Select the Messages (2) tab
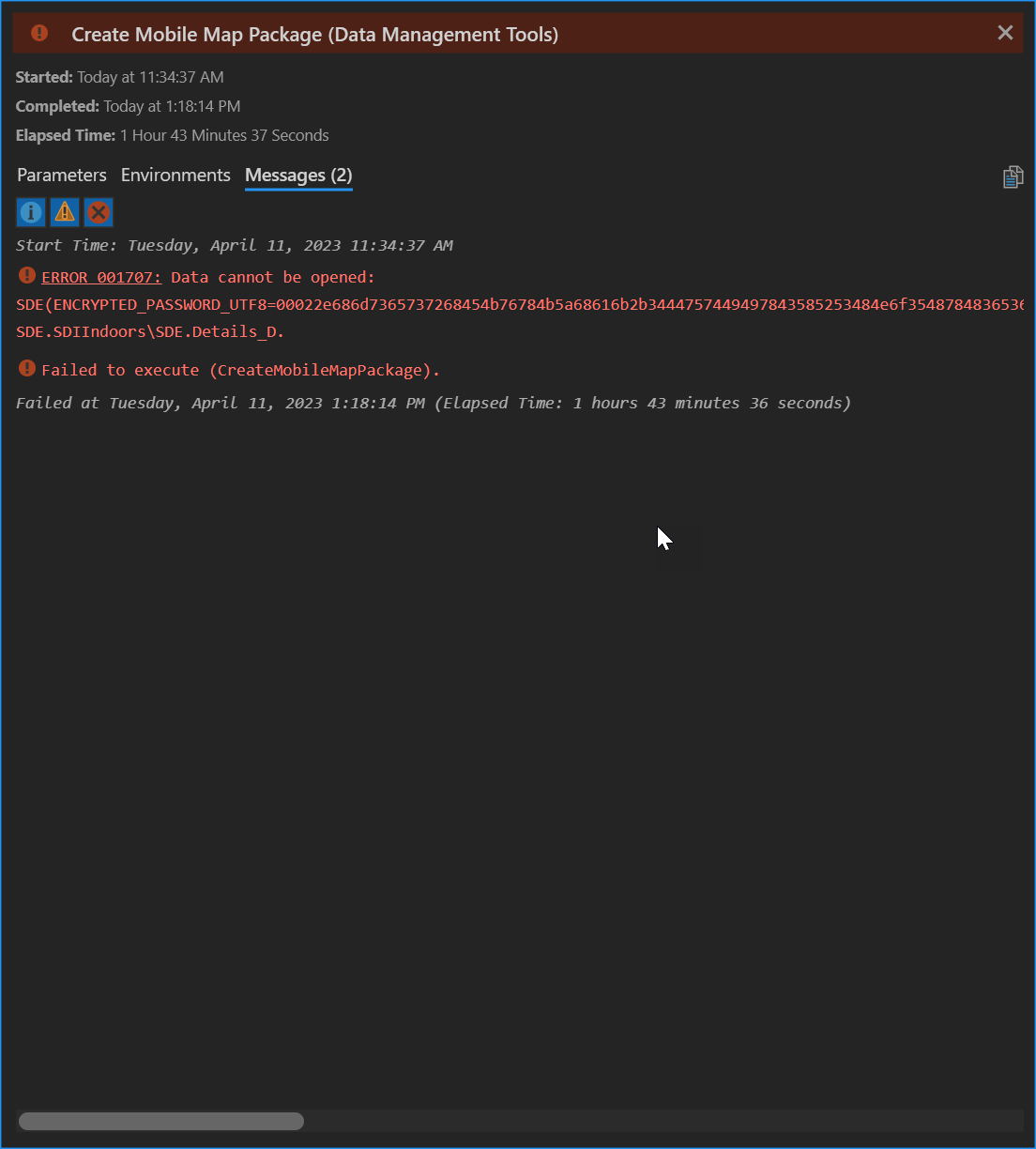 pyautogui.click(x=298, y=176)
